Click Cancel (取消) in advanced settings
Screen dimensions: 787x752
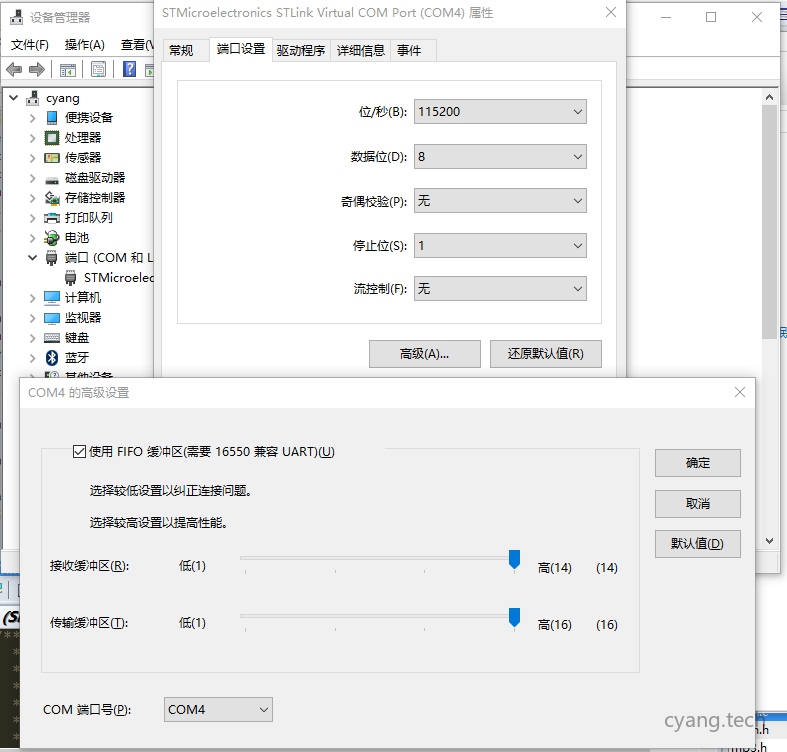tap(698, 504)
